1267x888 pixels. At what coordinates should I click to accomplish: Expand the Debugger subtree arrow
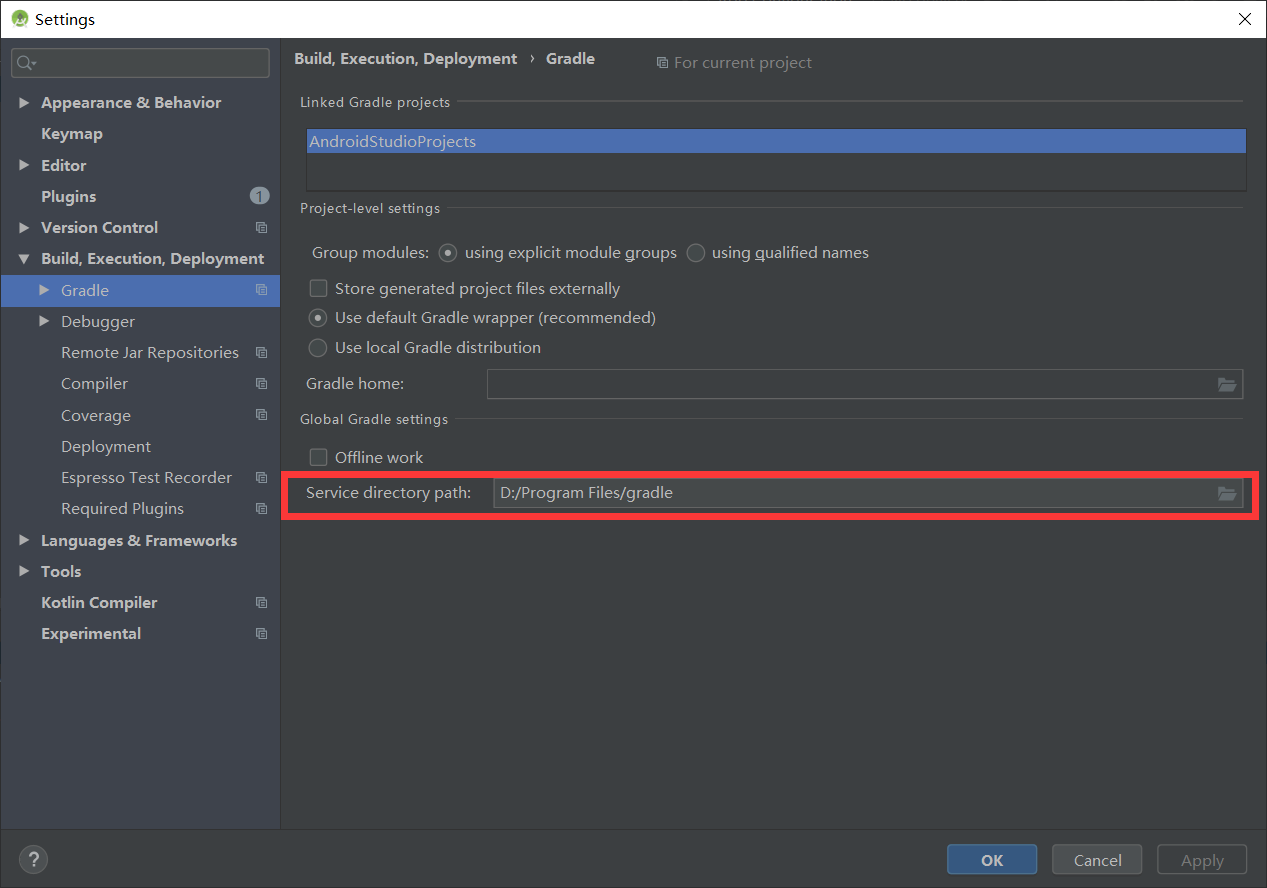point(44,321)
